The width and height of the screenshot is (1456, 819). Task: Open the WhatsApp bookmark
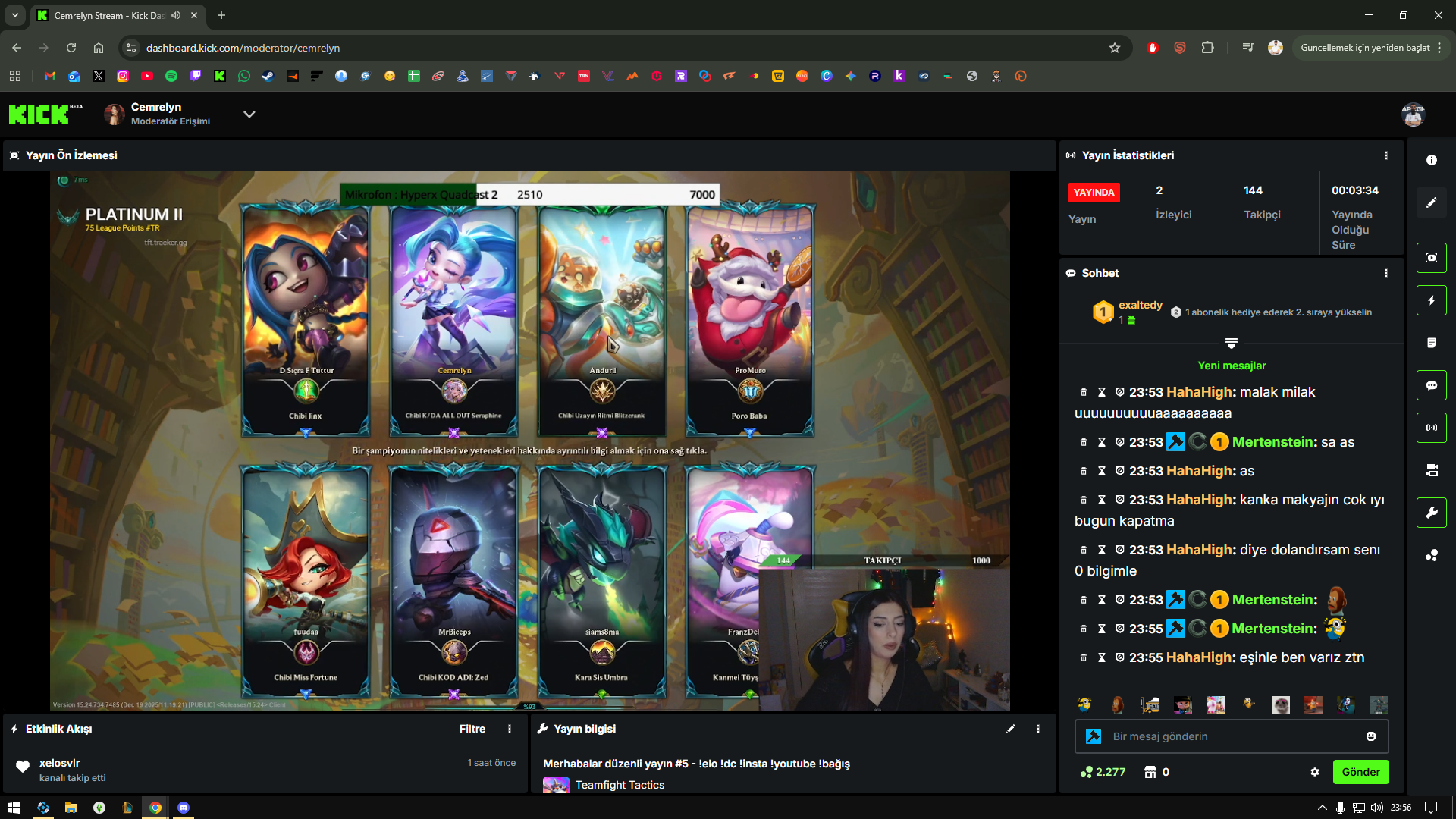pyautogui.click(x=244, y=76)
